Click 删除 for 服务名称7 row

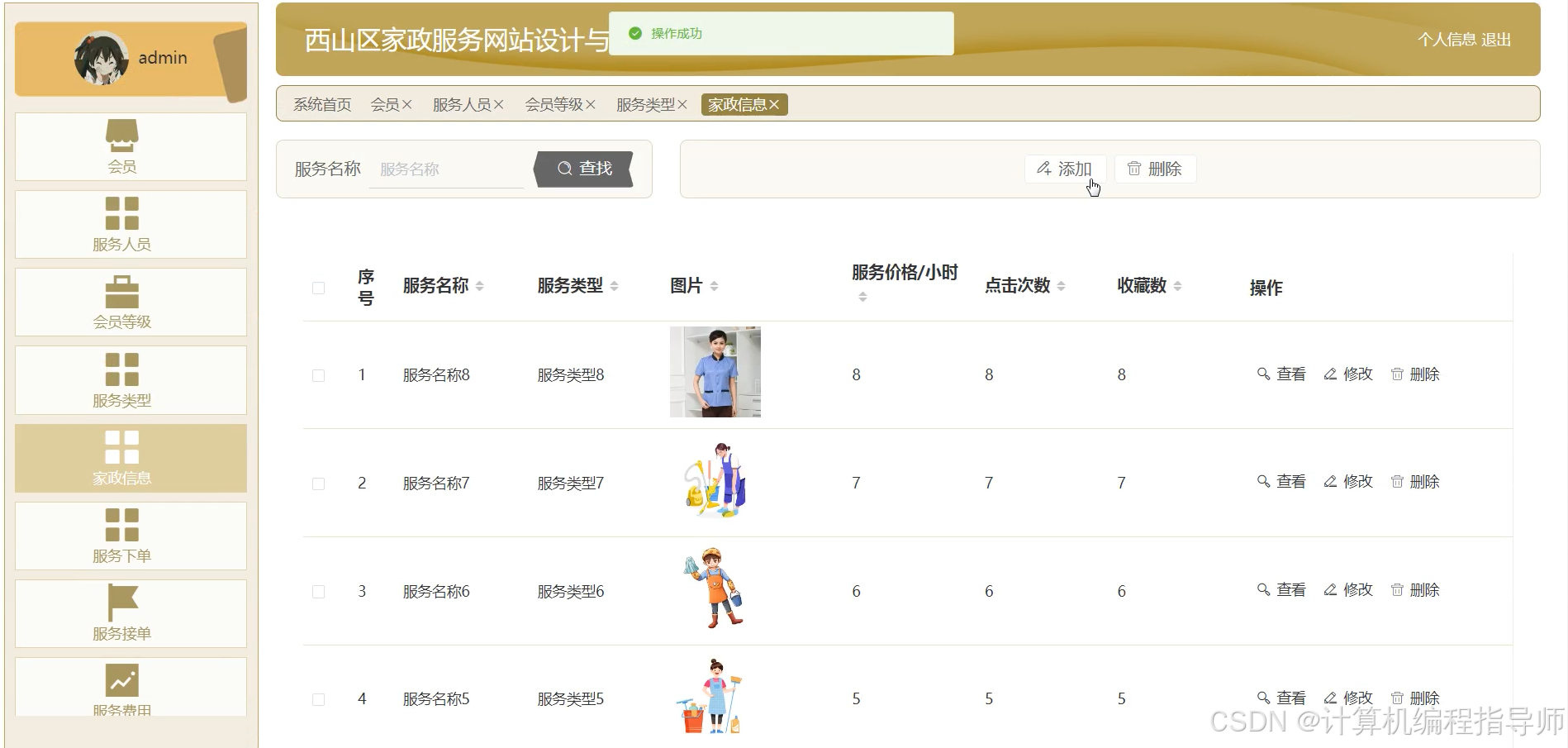click(x=1415, y=482)
